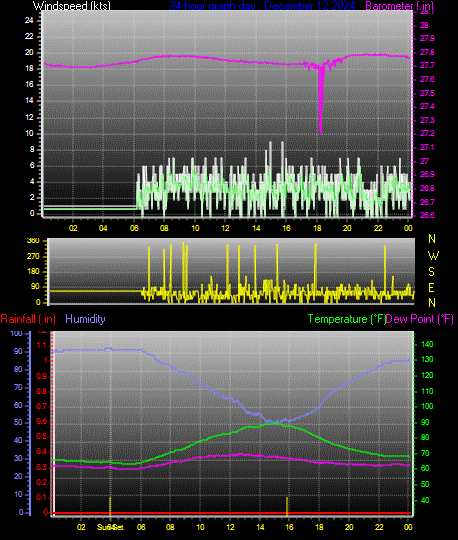Viewport: 458px width, 540px height.
Task: Click the Humidity legend label
Action: click(x=85, y=319)
